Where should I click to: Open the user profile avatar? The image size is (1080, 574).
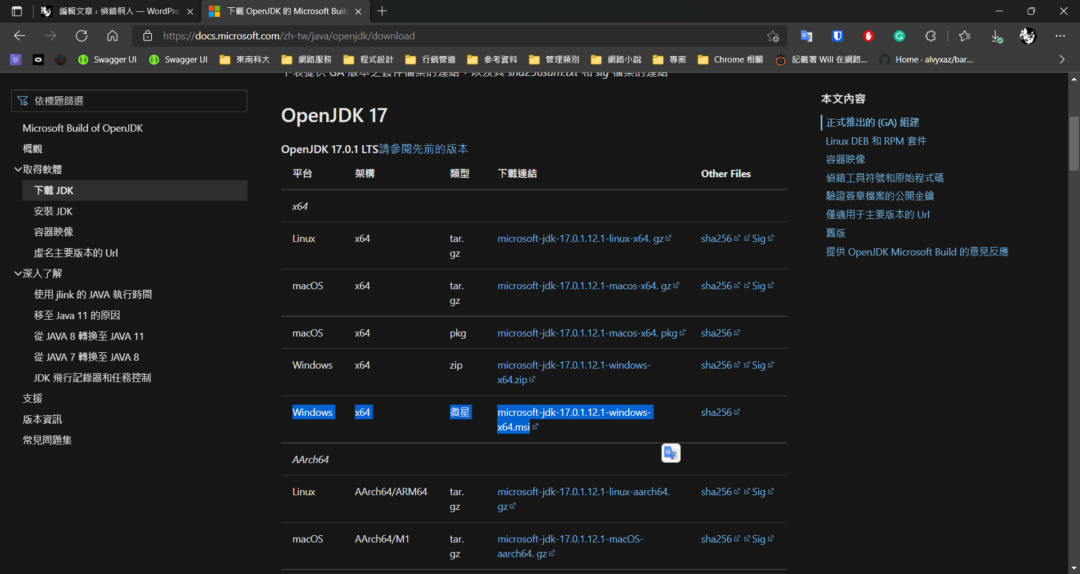[x=1028, y=36]
